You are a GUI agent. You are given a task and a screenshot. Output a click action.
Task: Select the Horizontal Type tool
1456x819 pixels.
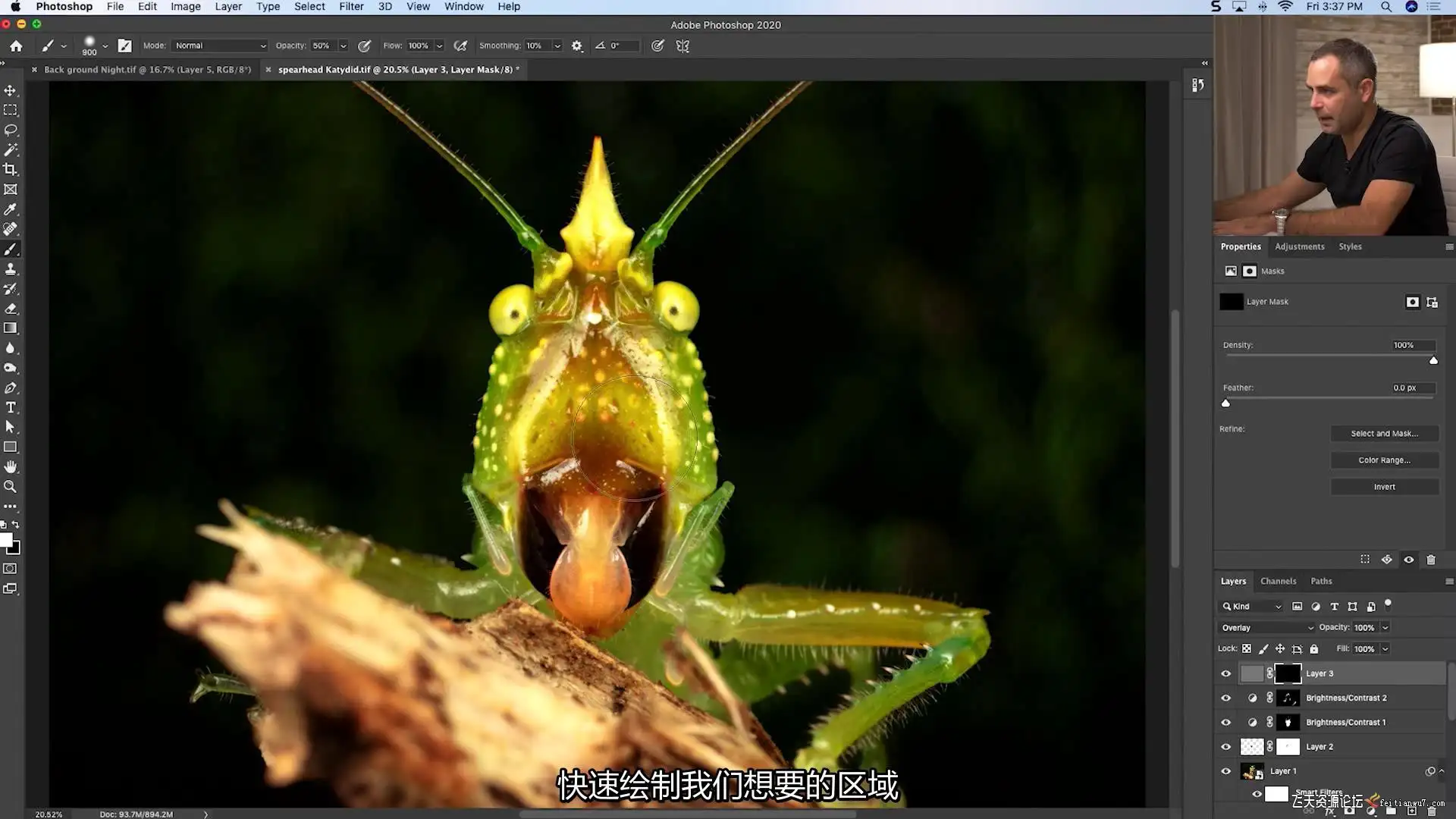pos(11,407)
